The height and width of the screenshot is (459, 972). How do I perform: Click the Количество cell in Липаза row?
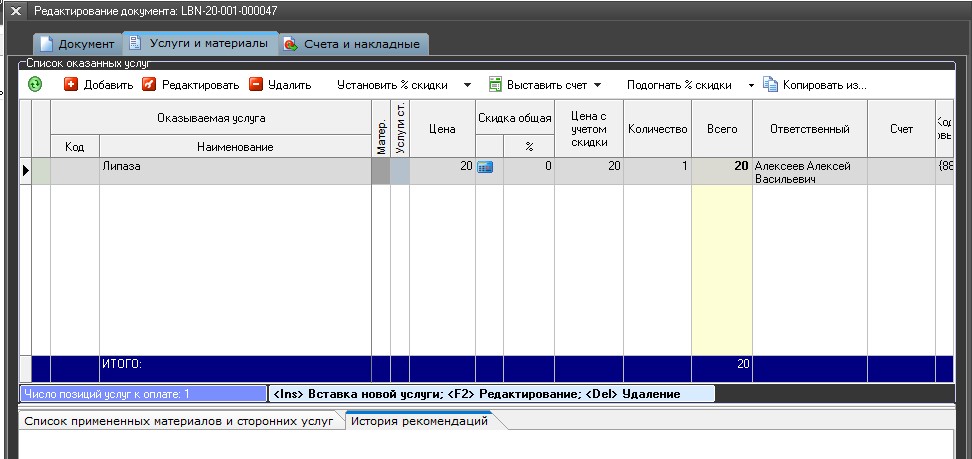click(657, 168)
